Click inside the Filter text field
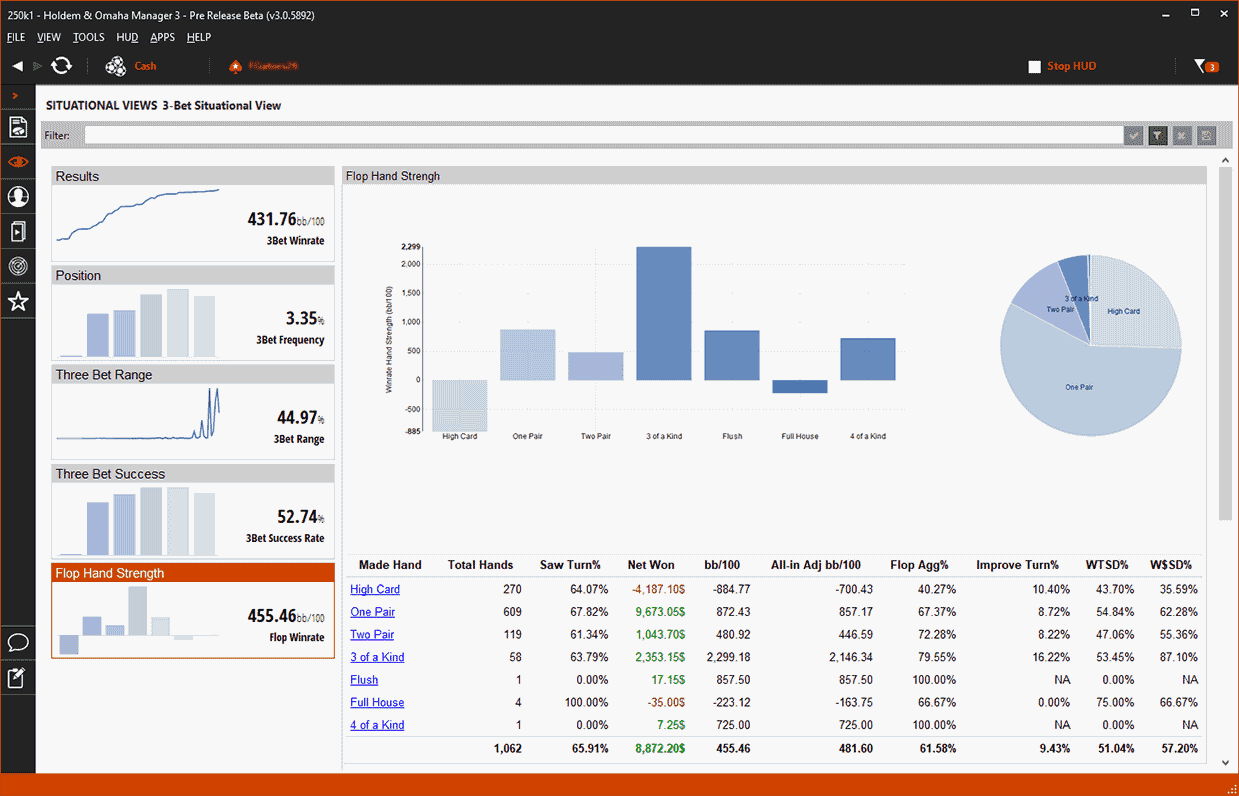Image resolution: width=1239 pixels, height=796 pixels. coord(600,135)
